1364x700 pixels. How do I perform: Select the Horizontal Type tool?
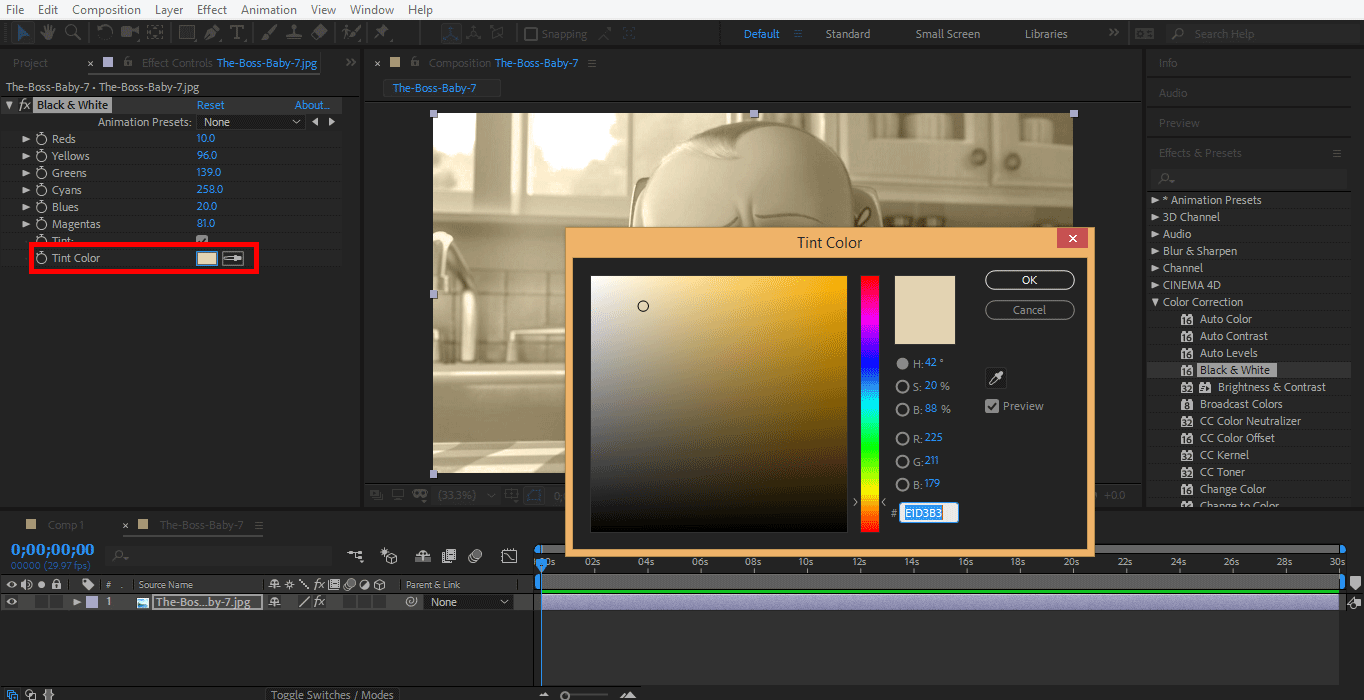click(237, 32)
